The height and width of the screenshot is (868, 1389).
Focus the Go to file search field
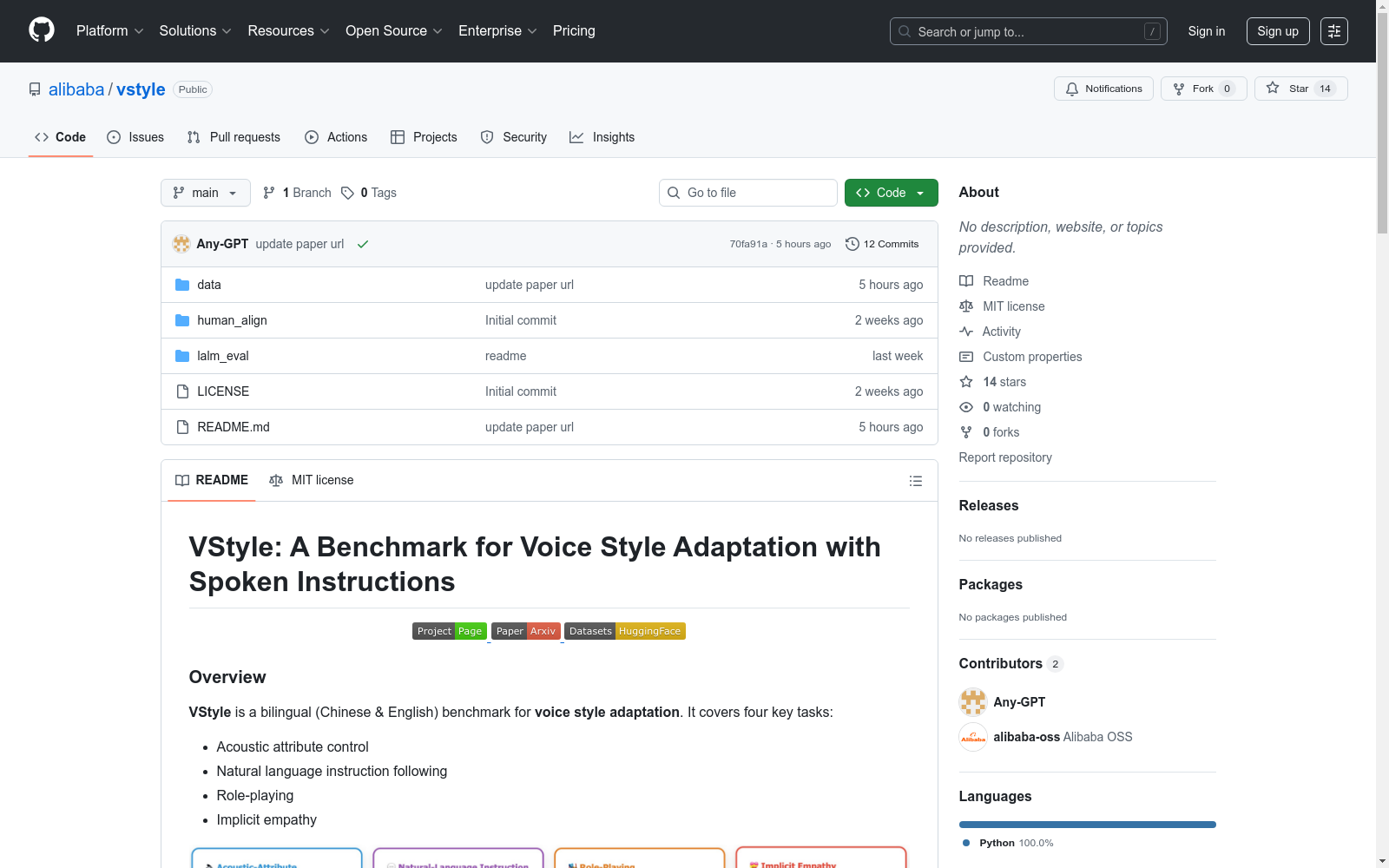748,193
